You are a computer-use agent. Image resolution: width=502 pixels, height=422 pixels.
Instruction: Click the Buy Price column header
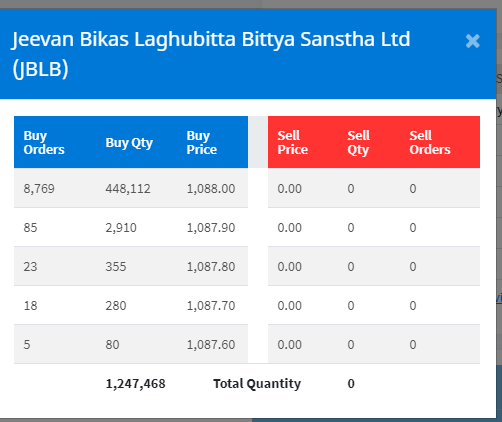point(202,142)
